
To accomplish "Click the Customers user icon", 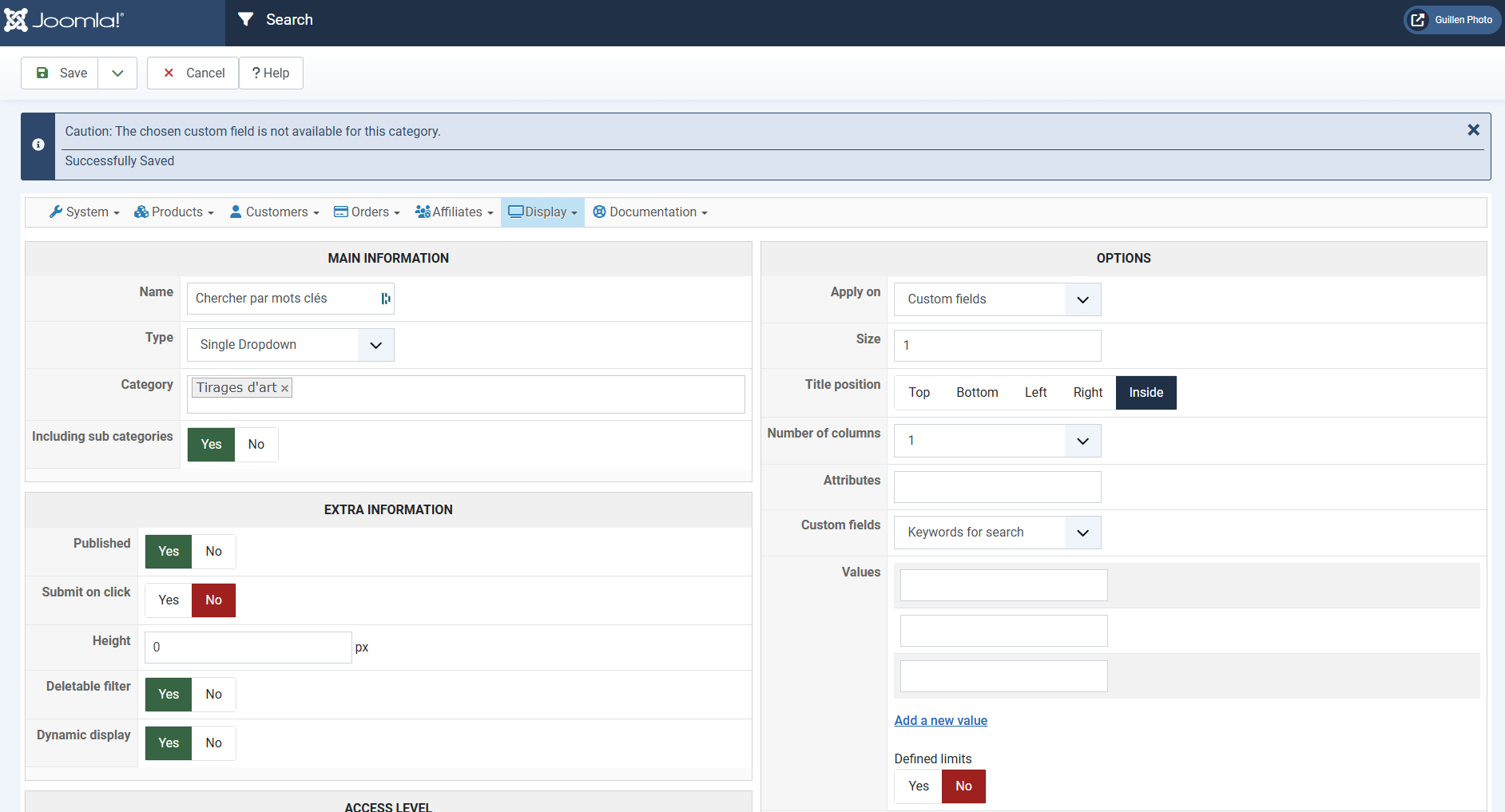I will coord(236,212).
